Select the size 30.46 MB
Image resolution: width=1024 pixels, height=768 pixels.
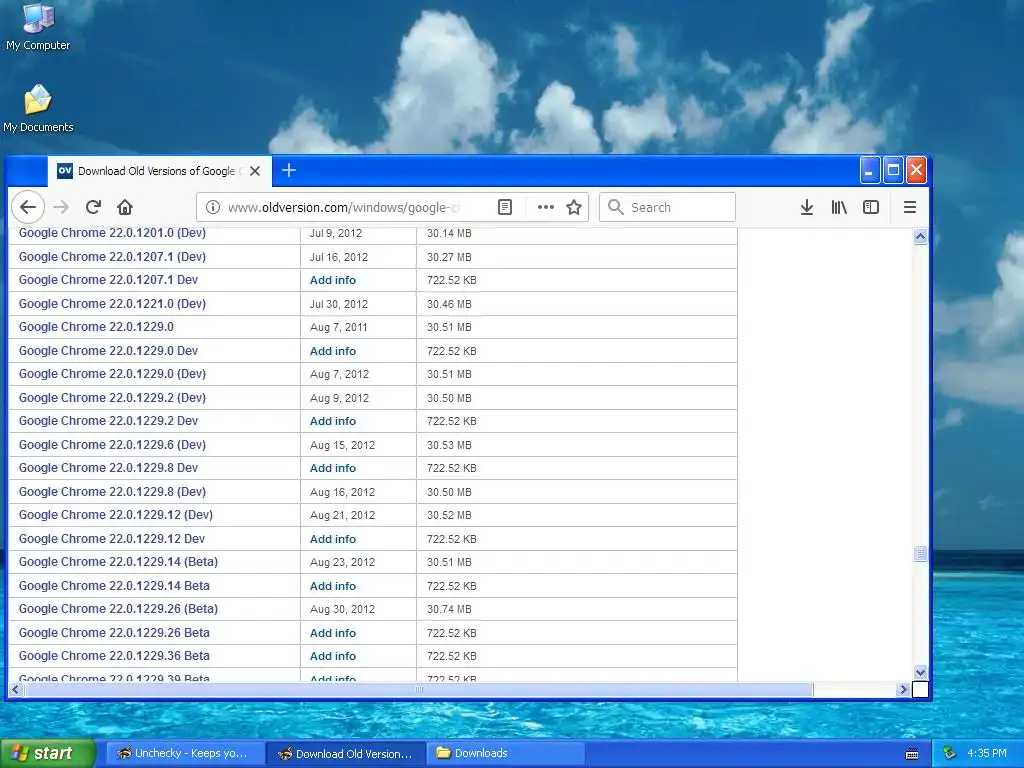[x=449, y=304]
